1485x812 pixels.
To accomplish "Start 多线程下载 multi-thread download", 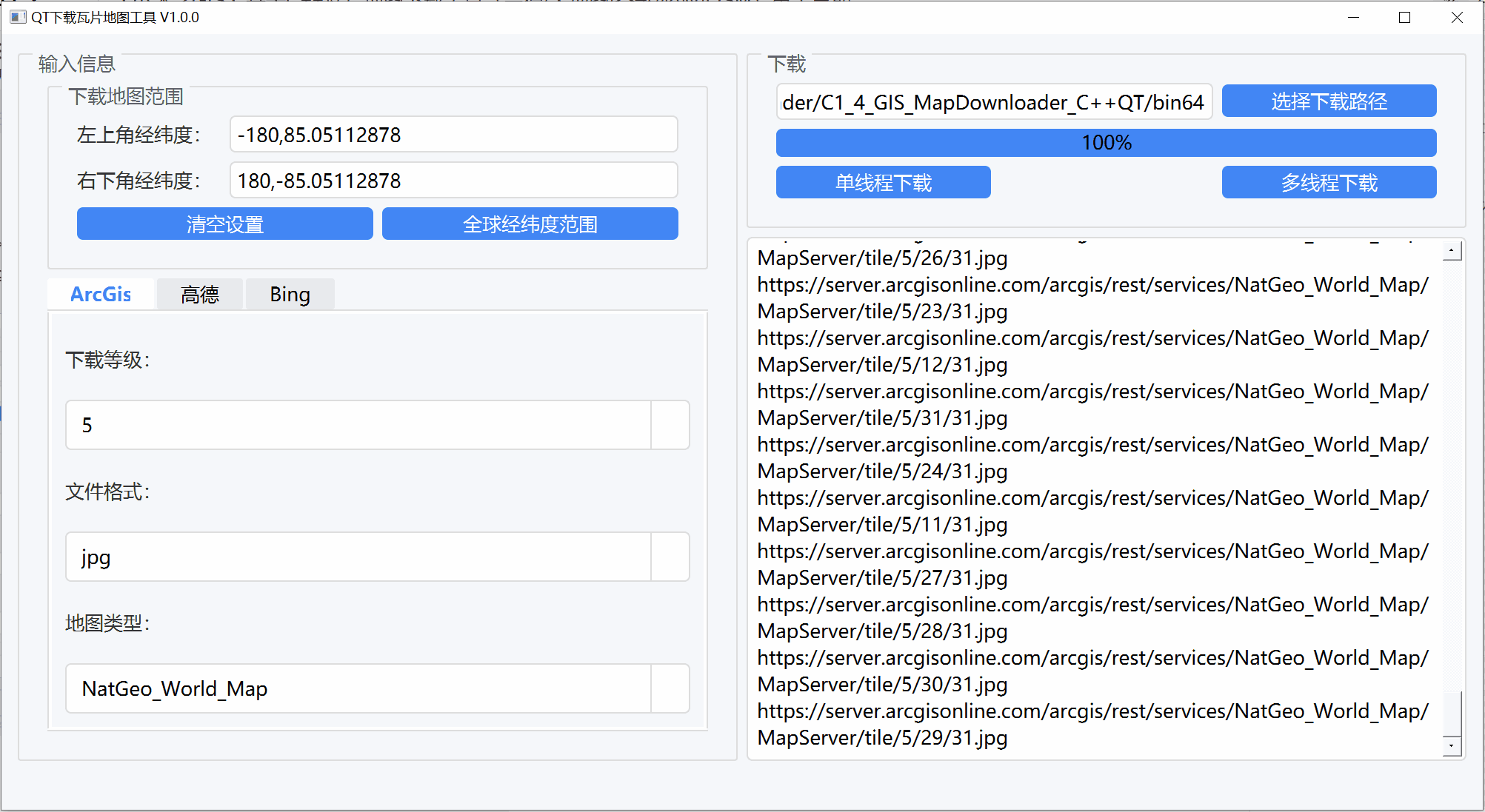I will click(1329, 183).
